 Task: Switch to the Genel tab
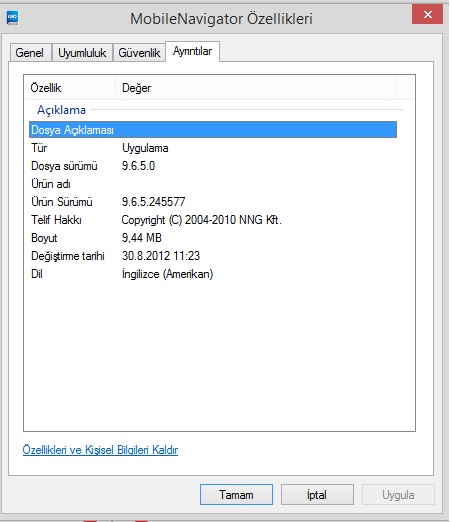pos(30,53)
